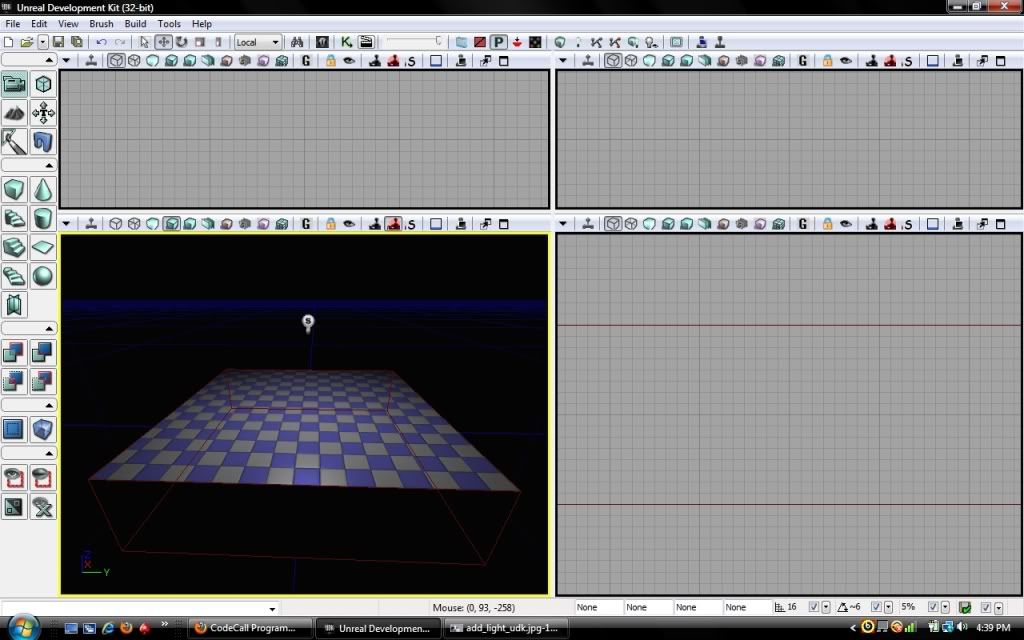Click the Open folder icon in toolbar
This screenshot has height=640, width=1024.
click(26, 42)
